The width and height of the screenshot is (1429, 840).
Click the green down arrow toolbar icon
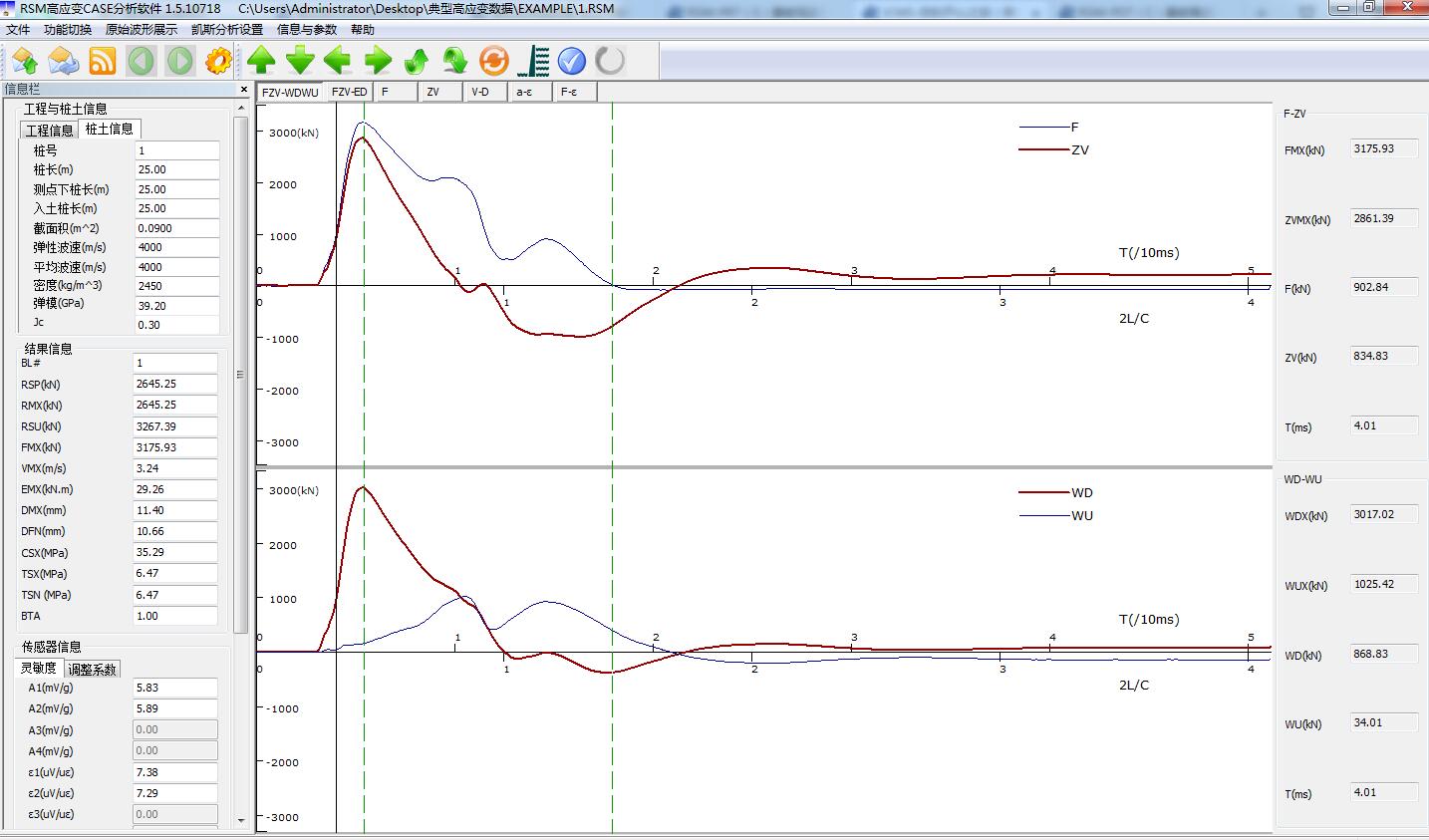pyautogui.click(x=300, y=62)
